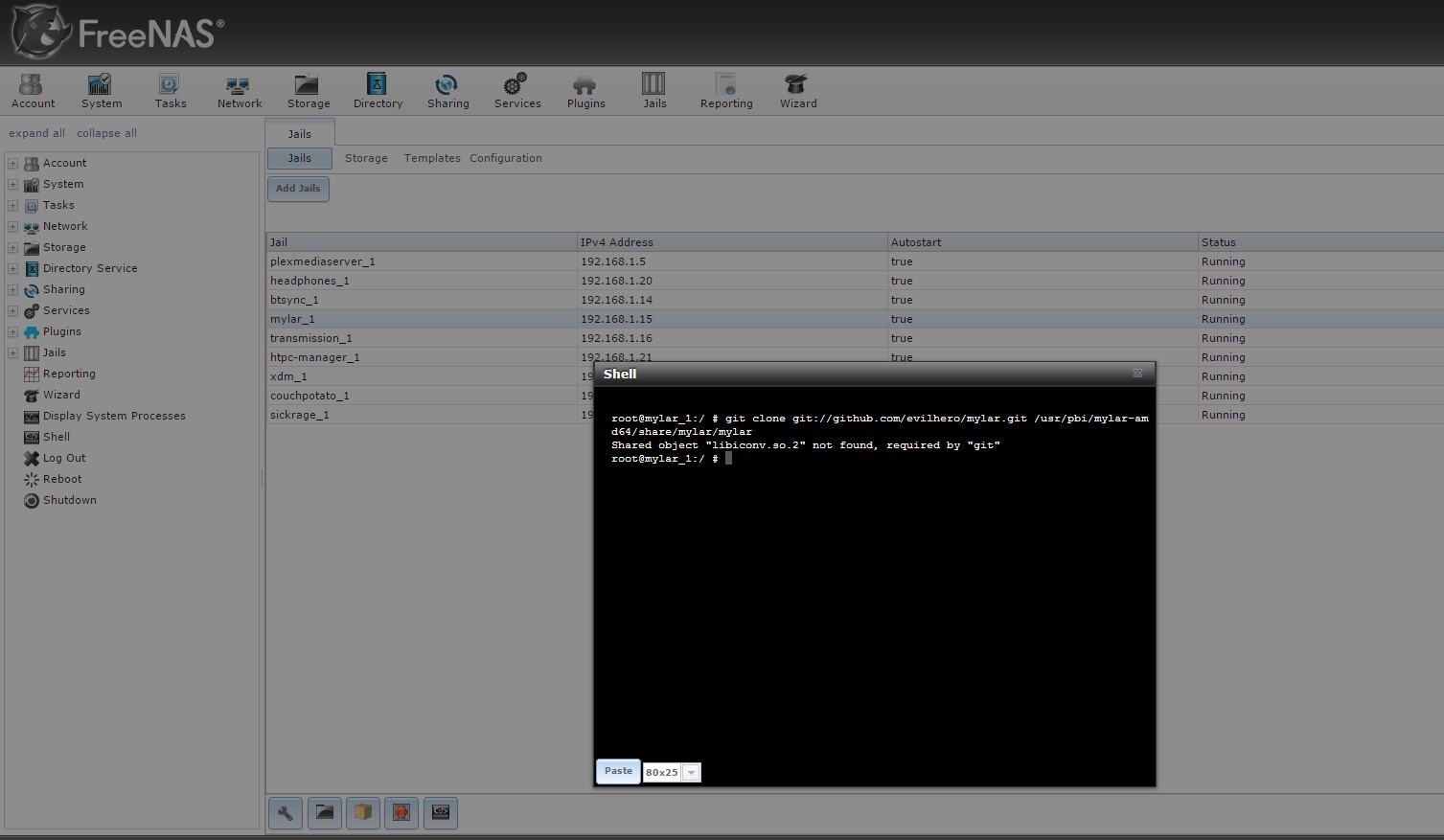Expand the Plugins tree node
The image size is (1444, 840).
click(12, 331)
